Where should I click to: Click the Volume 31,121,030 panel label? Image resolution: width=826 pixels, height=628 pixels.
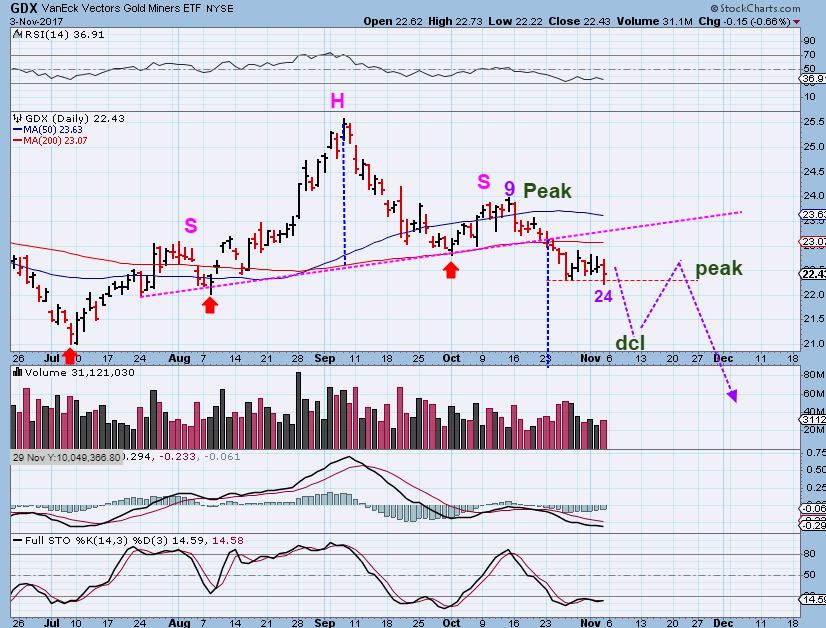[x=80, y=372]
